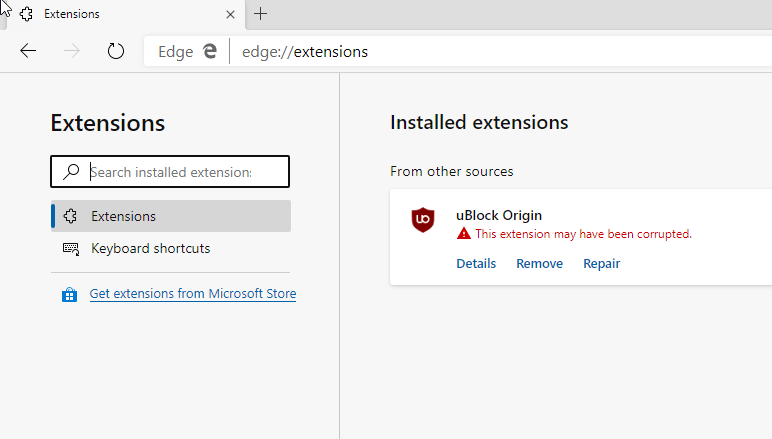Click the 'From other sources' label
Viewport: 772px width, 439px height.
pyautogui.click(x=451, y=171)
